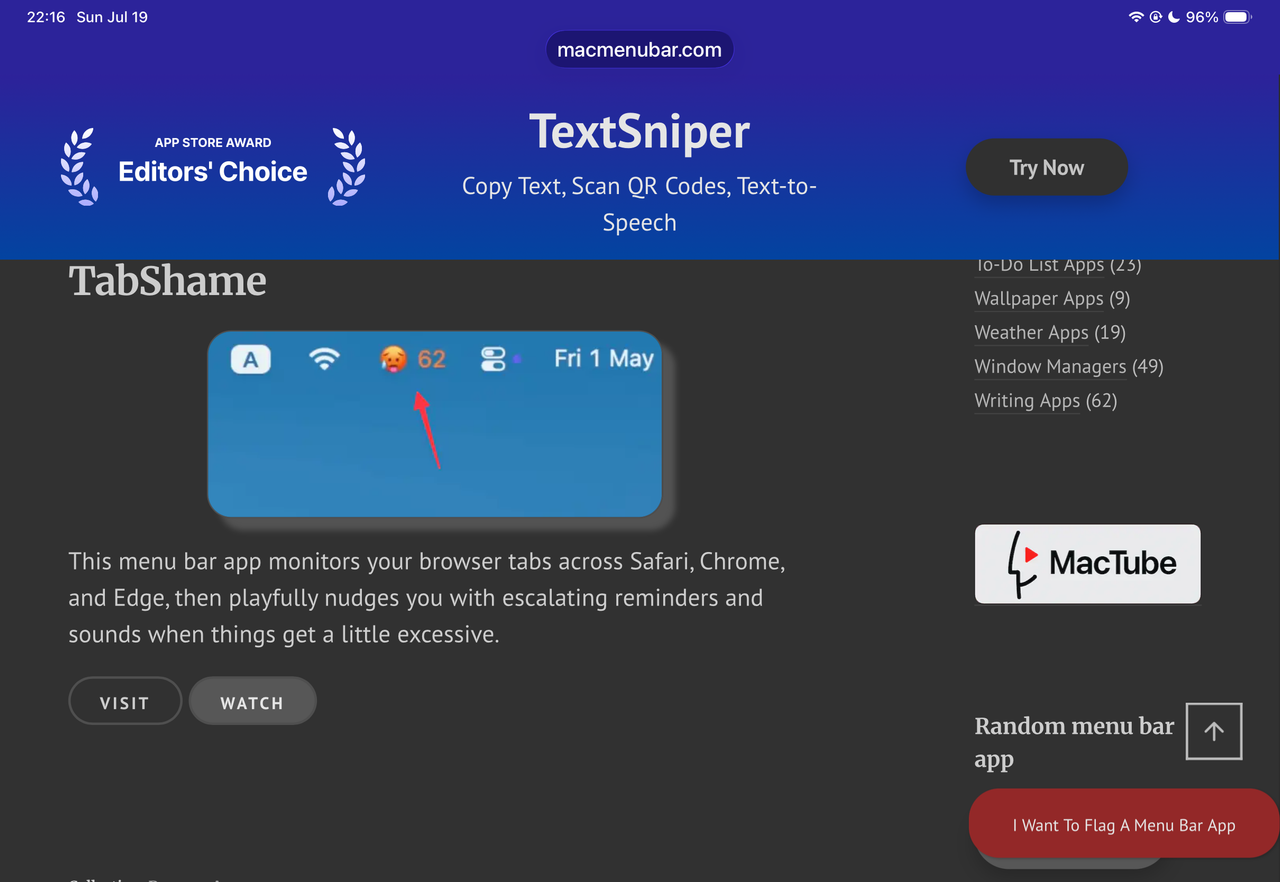Open the MacTube sponsor banner
Screen dimensions: 1280x882
pos(1088,564)
